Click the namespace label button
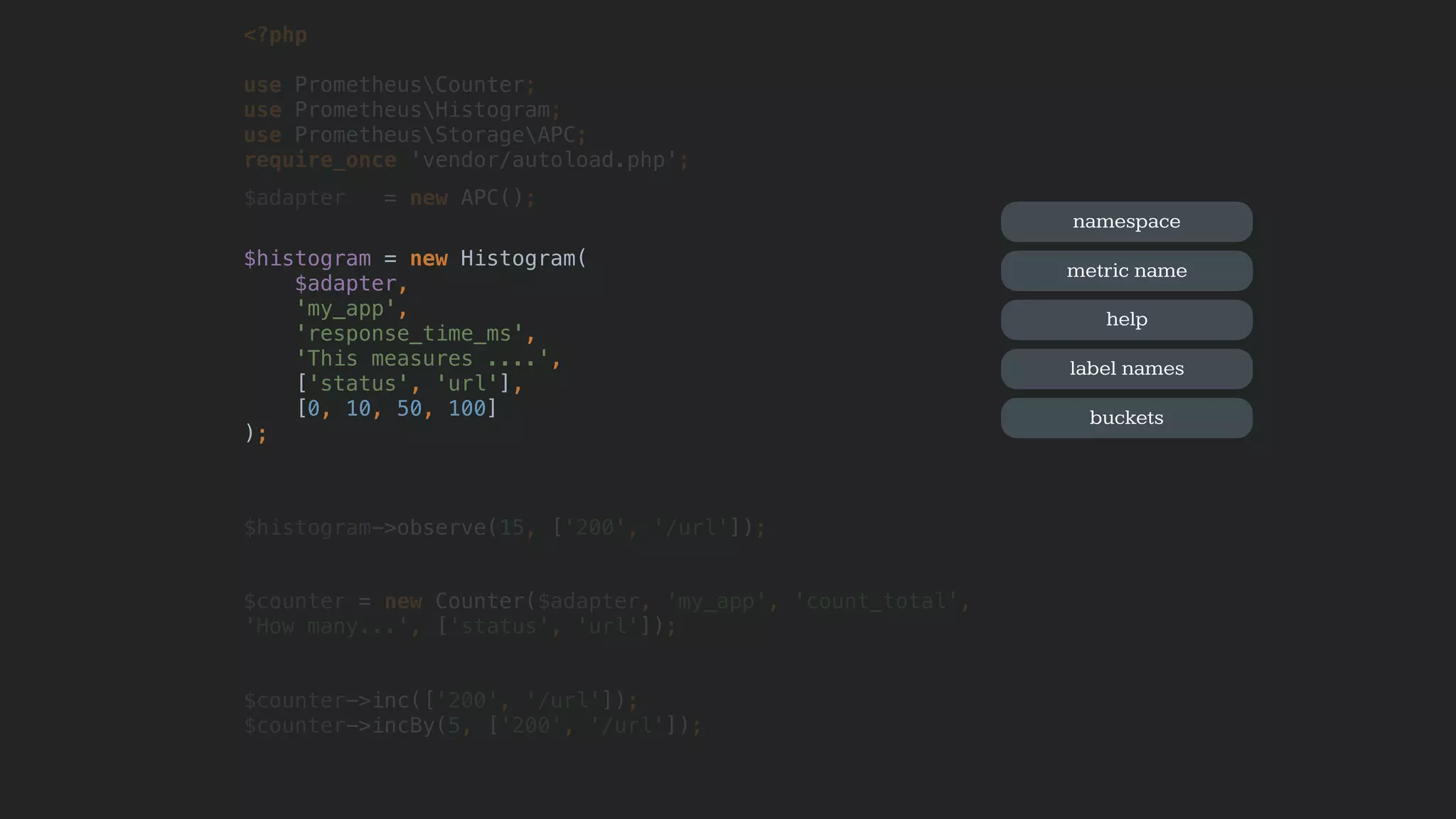This screenshot has width=1456, height=819. click(1126, 222)
